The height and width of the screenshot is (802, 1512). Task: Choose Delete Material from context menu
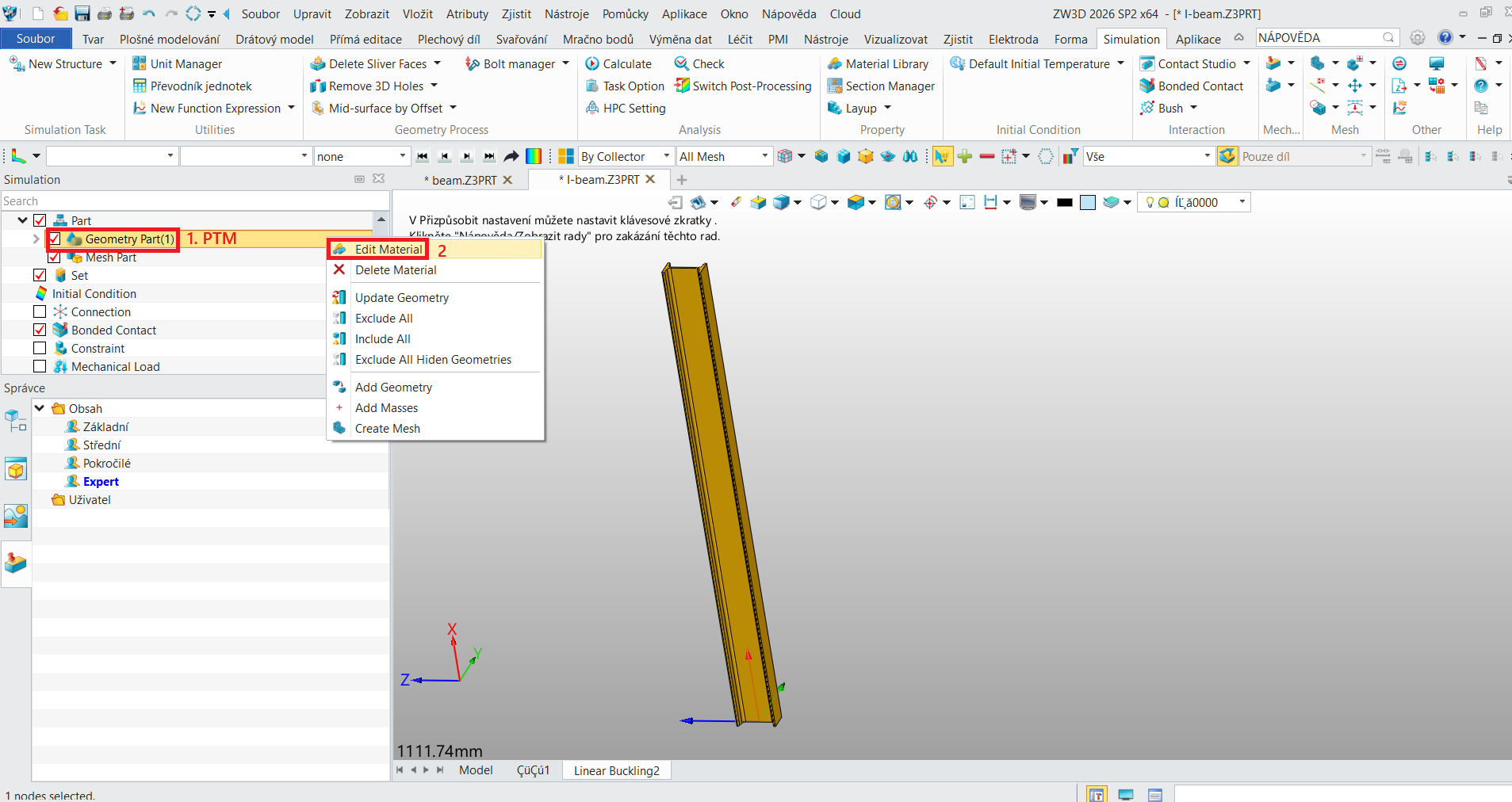pyautogui.click(x=396, y=270)
